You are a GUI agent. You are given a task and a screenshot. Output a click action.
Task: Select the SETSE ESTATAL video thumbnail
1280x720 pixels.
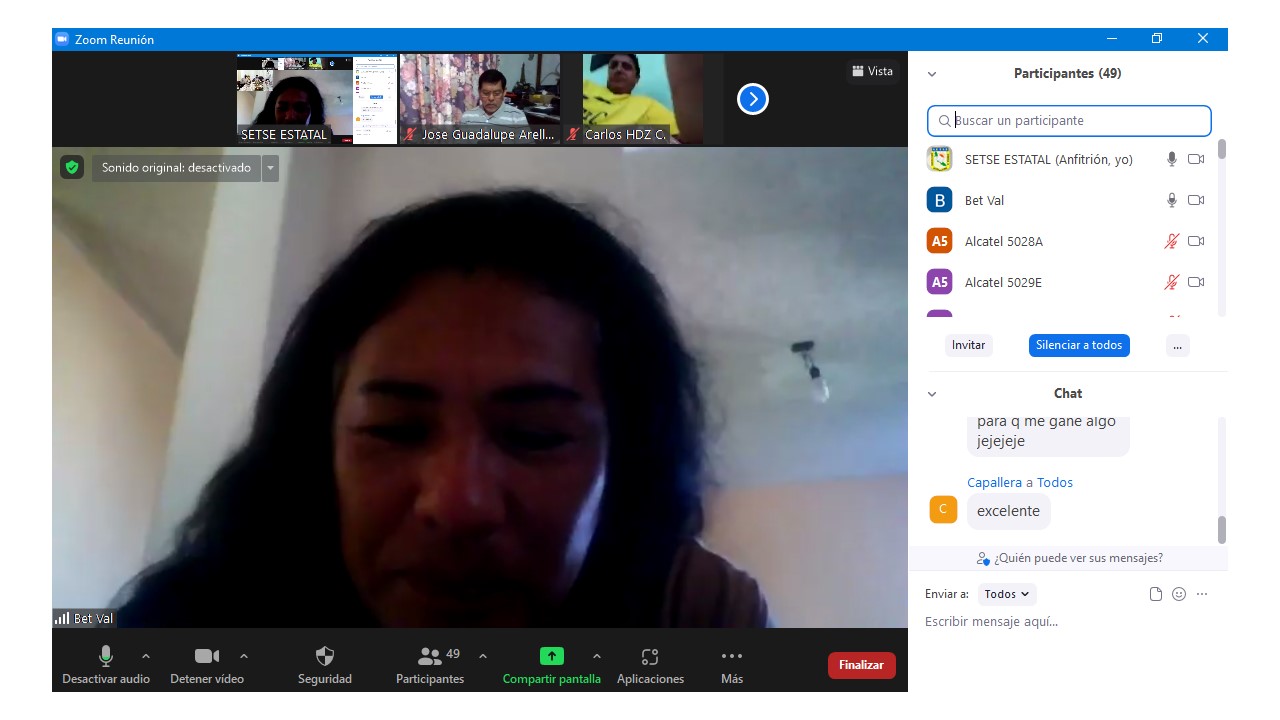click(317, 99)
